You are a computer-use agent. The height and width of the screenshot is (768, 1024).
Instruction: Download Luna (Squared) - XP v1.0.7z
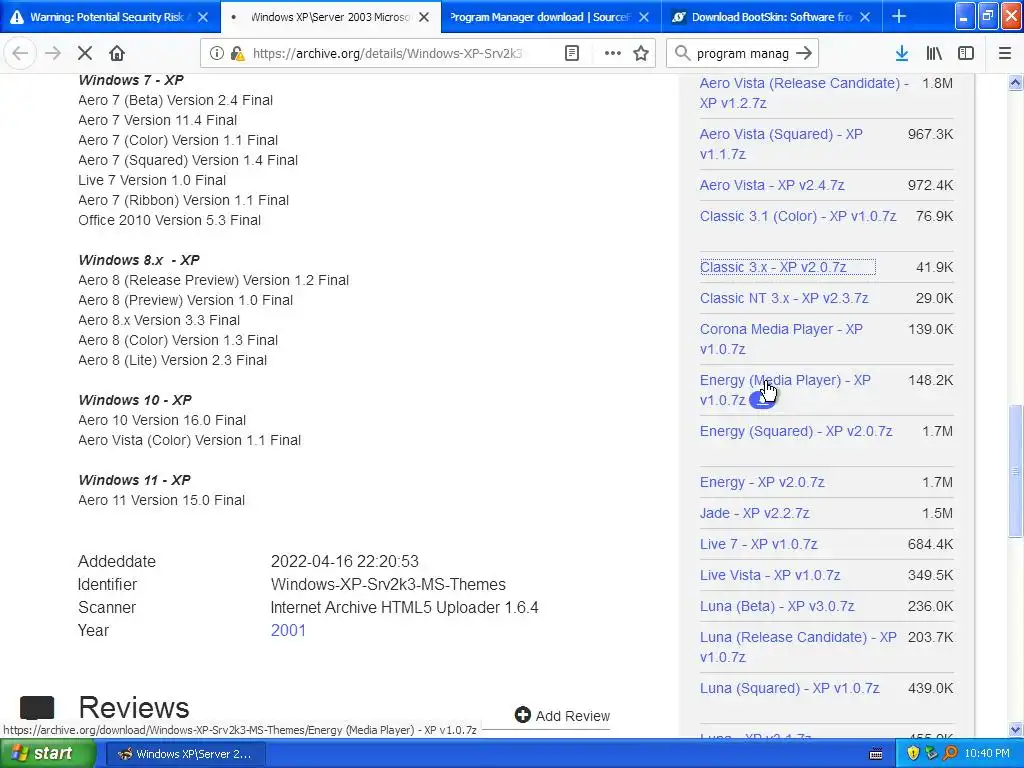click(790, 688)
